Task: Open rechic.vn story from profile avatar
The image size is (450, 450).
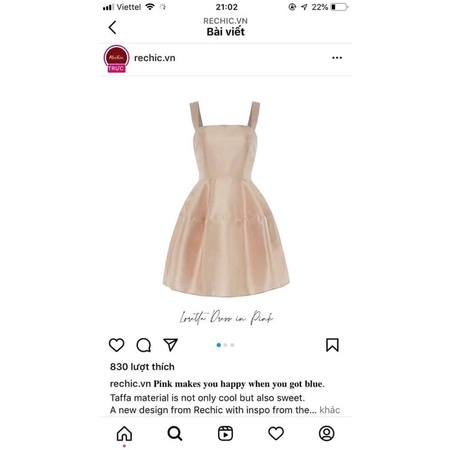Action: (x=116, y=58)
